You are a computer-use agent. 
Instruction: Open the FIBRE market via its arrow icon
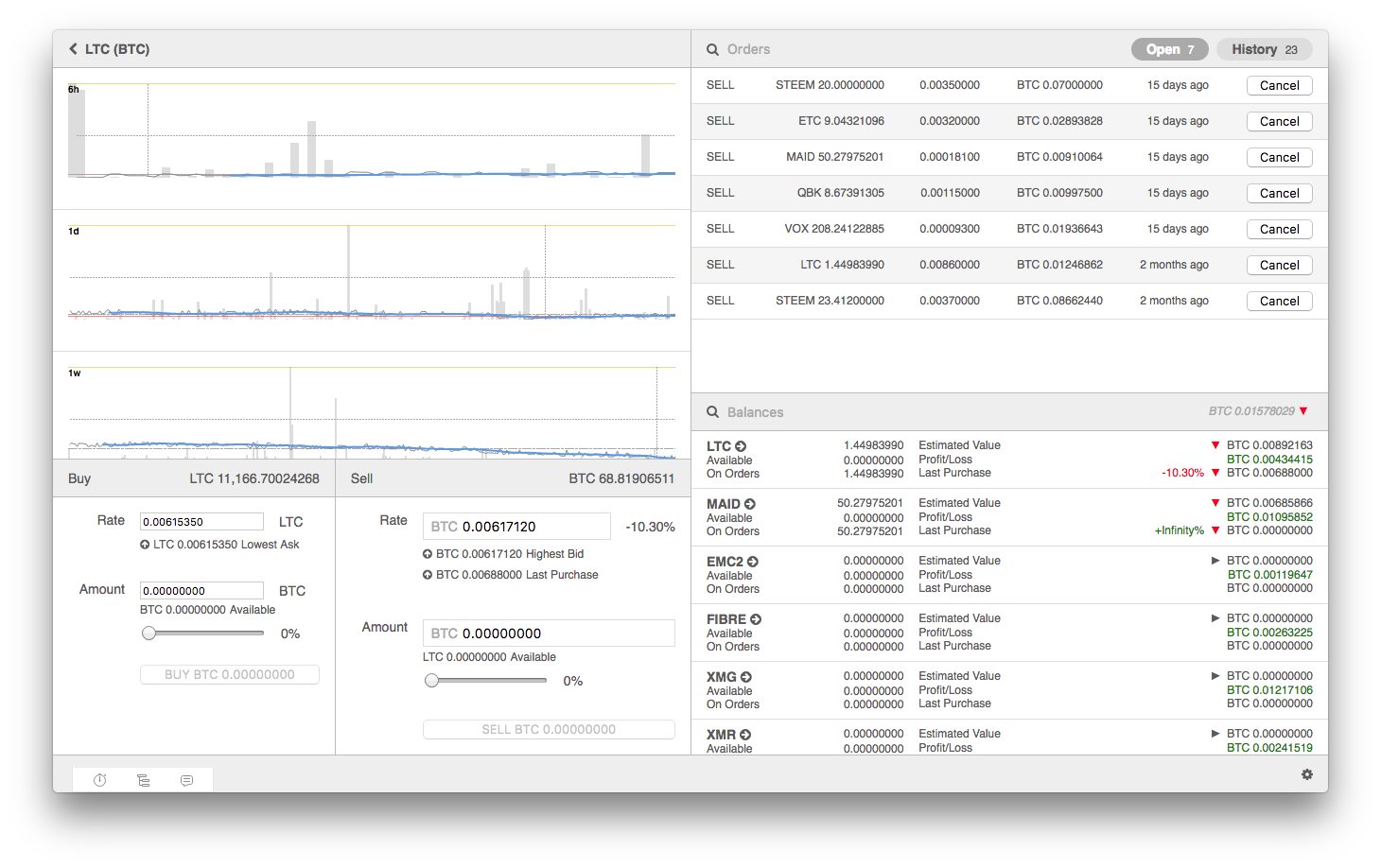tap(756, 619)
